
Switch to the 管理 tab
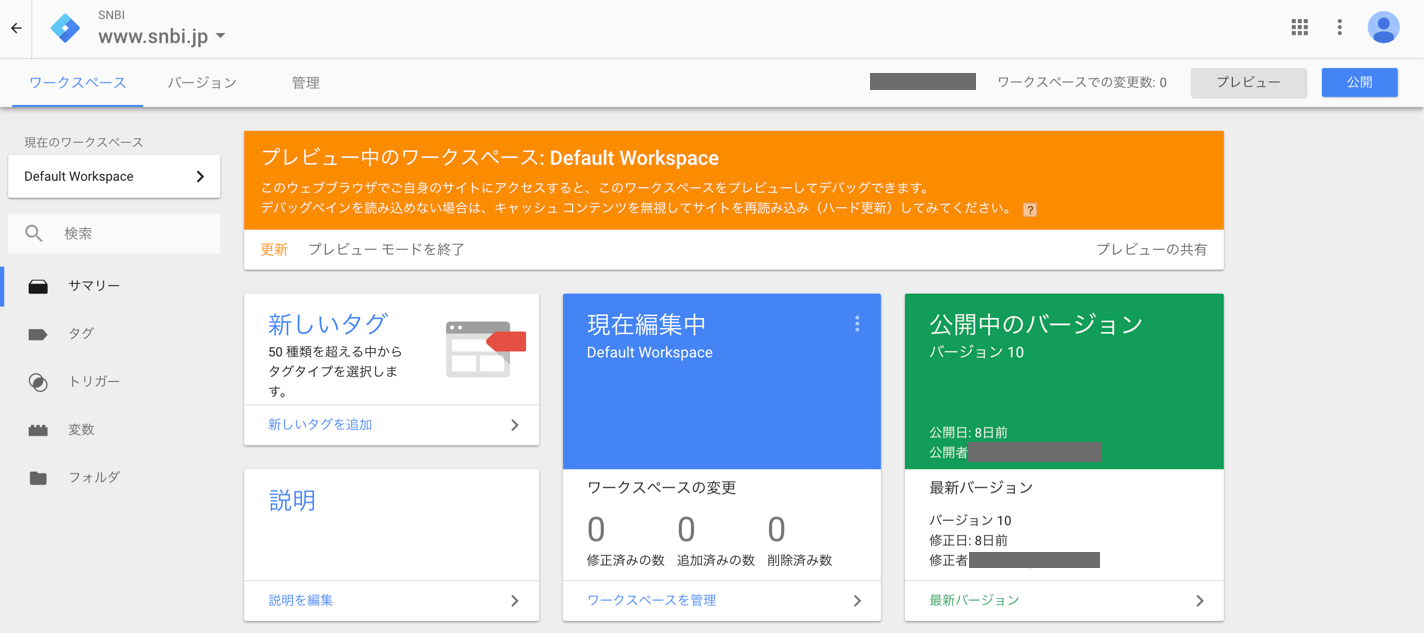(306, 83)
